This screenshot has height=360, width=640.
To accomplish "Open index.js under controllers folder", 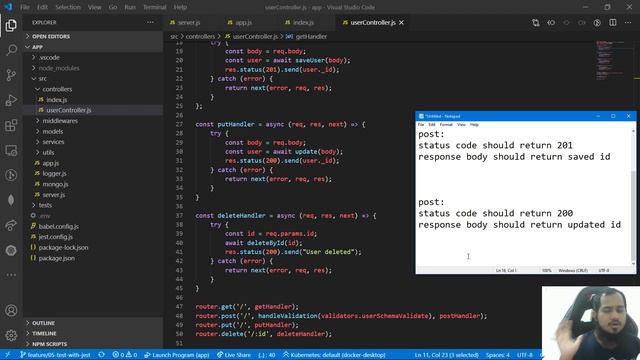I will click(93, 100).
